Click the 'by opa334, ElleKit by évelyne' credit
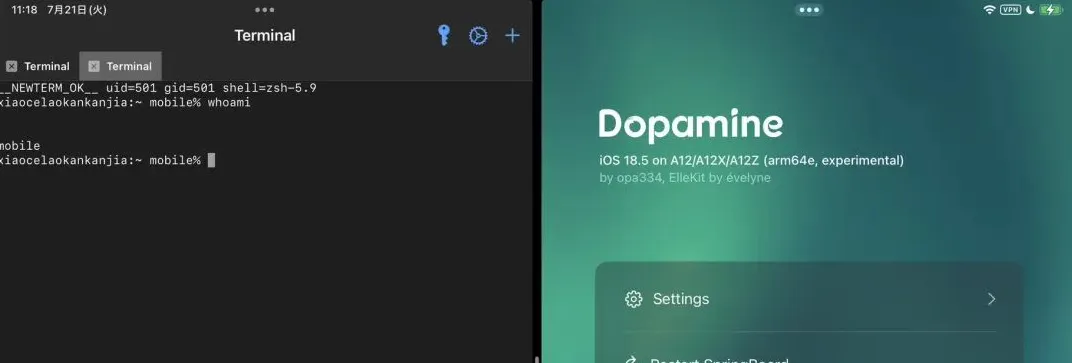 pos(684,178)
